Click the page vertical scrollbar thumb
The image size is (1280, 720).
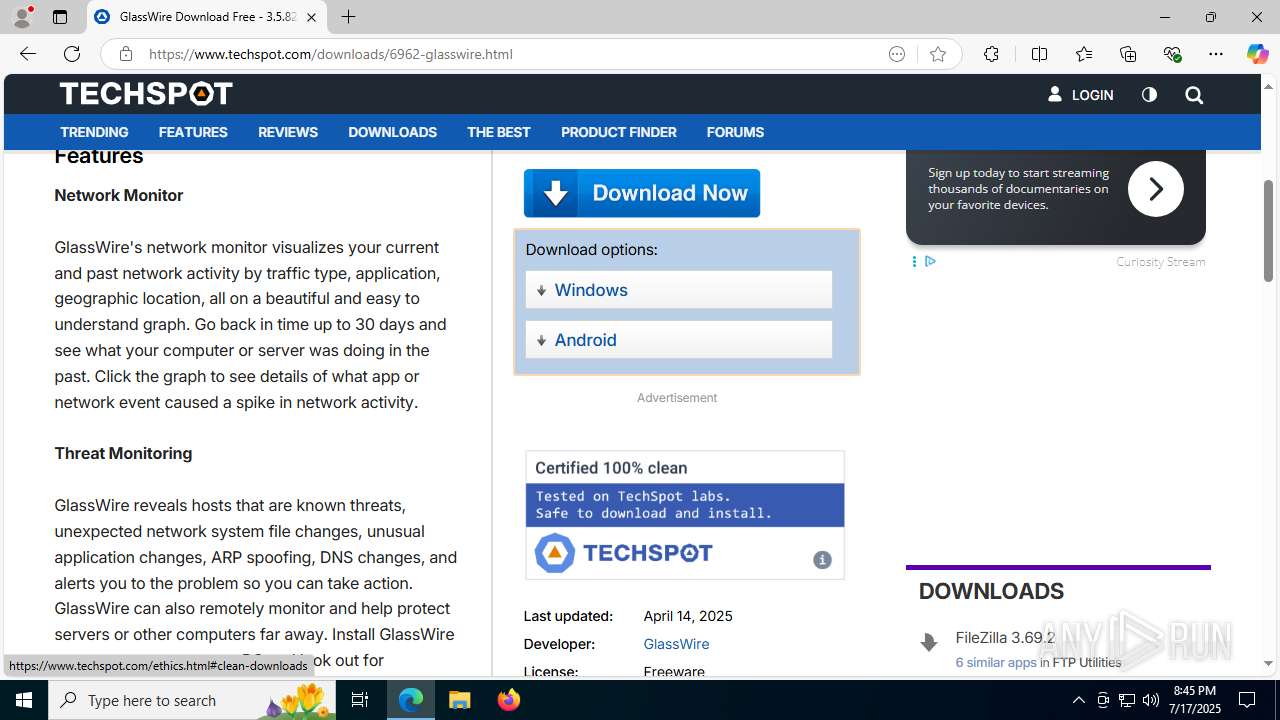1268,231
